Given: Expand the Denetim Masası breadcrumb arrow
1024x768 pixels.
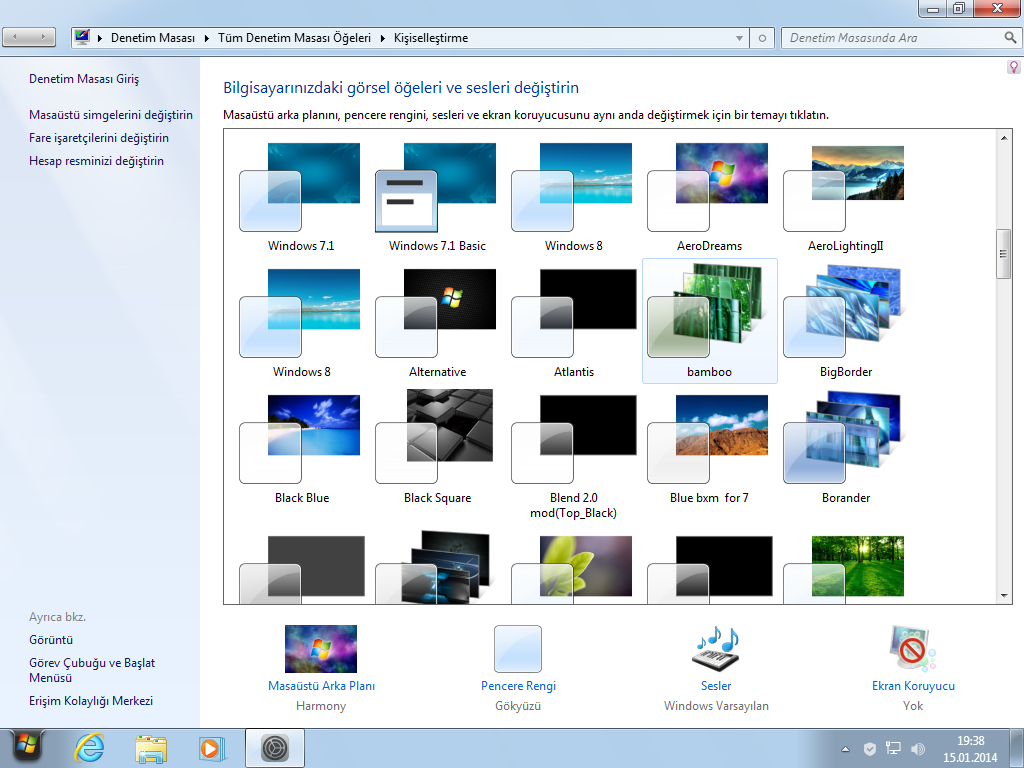Looking at the screenshot, I should 207,38.
